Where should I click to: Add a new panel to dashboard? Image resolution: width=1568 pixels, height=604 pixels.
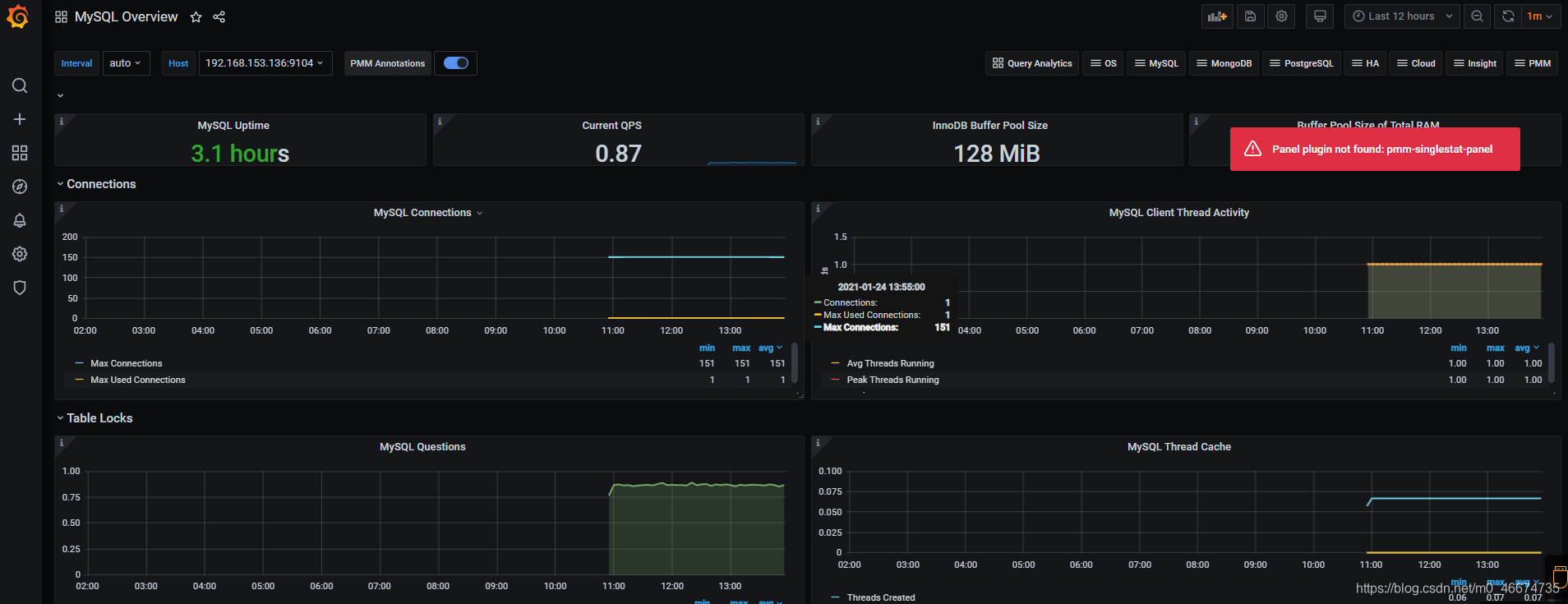[x=1217, y=16]
